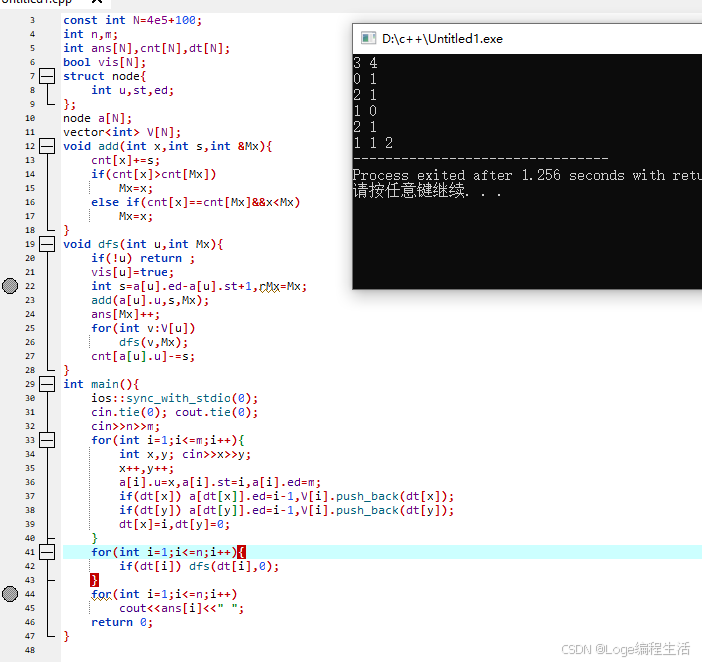Click on 'if(dt[y])' line 38
702x662 pixels.
click(x=150, y=510)
